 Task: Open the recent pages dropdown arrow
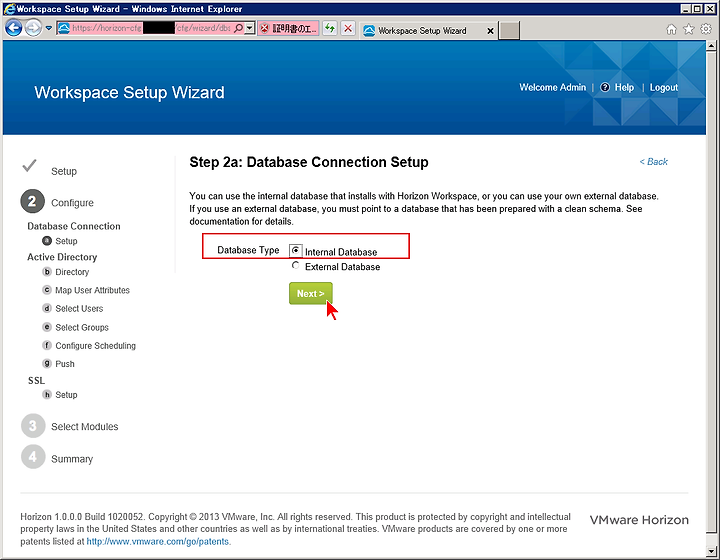click(x=49, y=28)
